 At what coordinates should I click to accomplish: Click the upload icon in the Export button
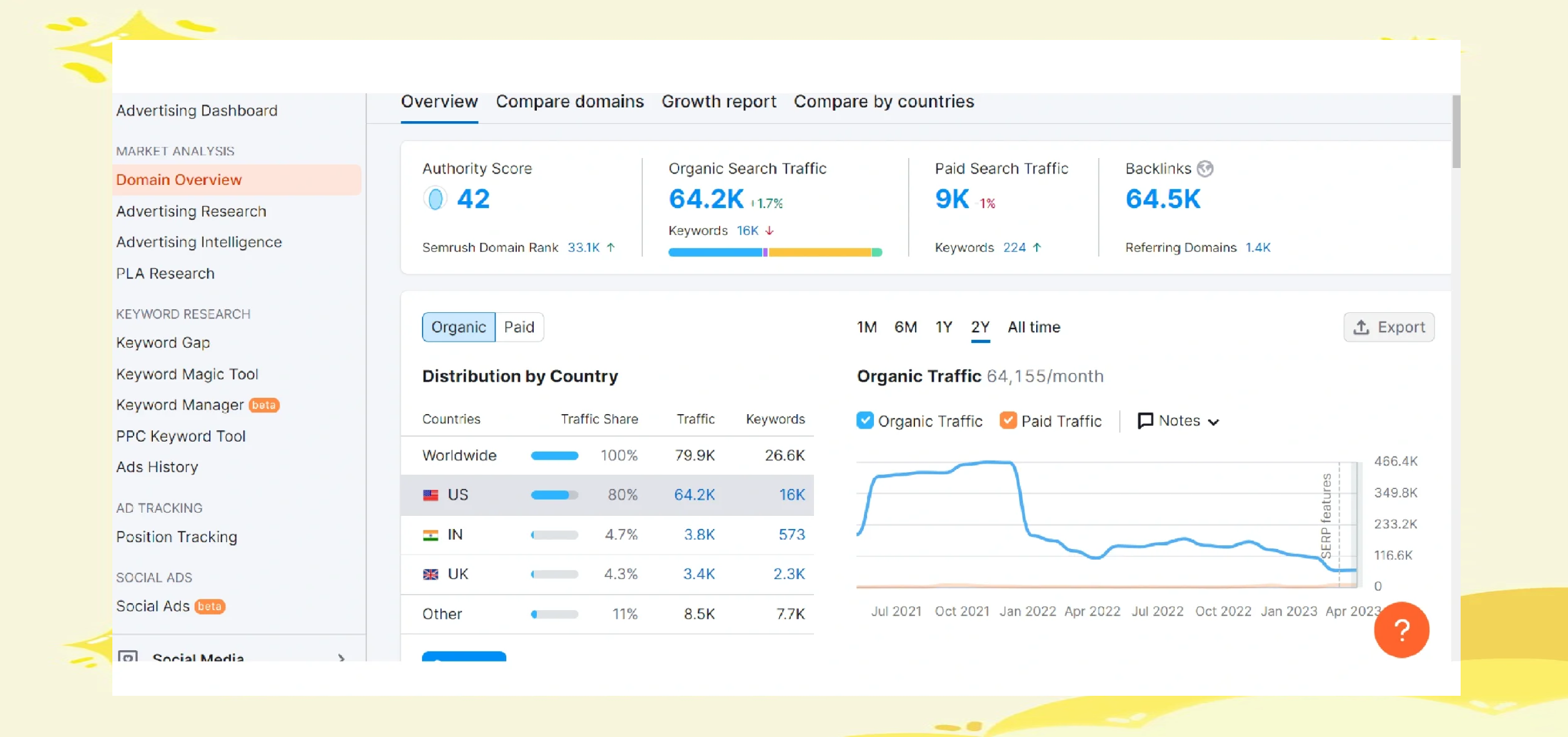point(1361,327)
